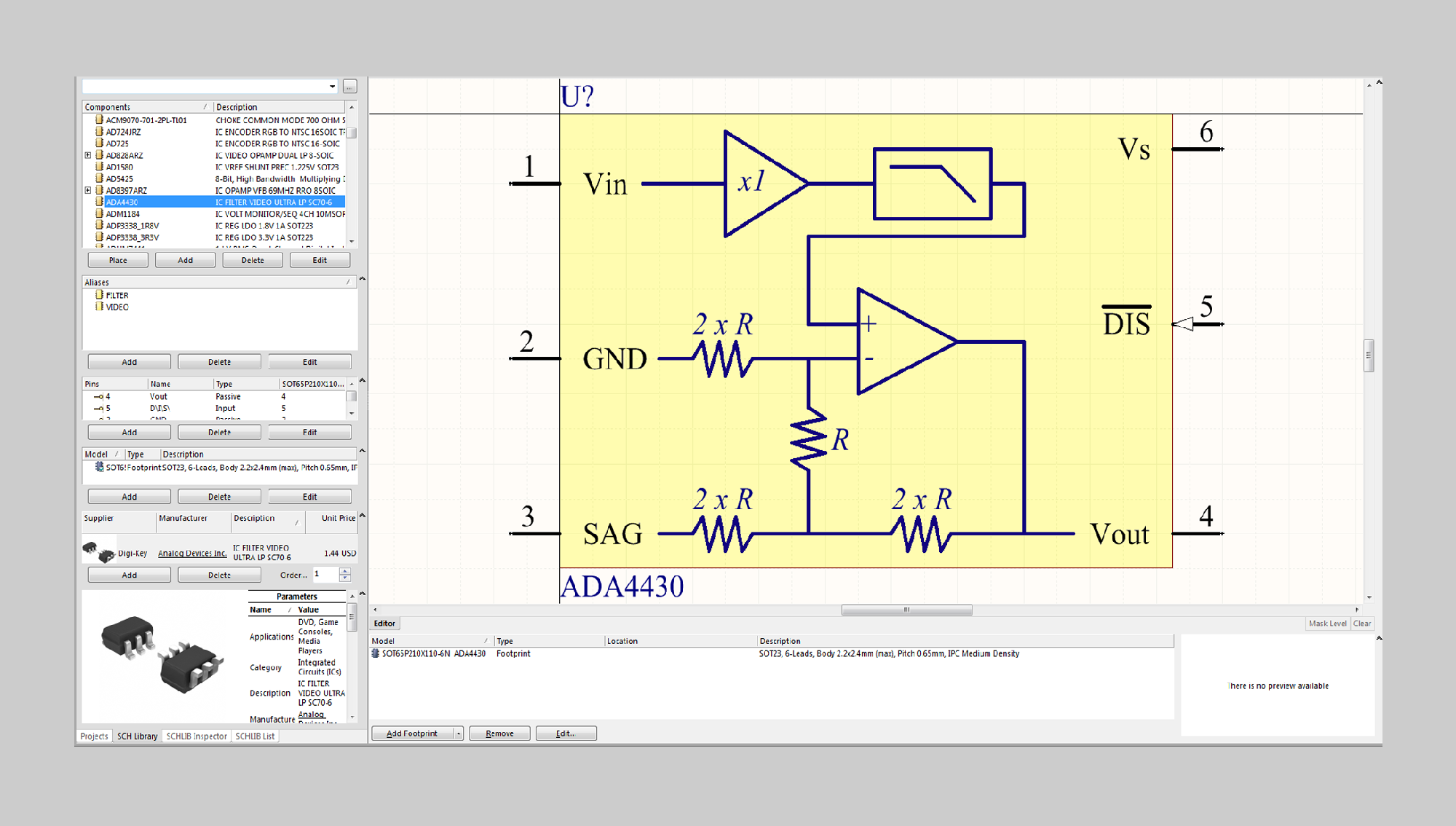Select pin 5 DIS pin icon
Screen dimensions: 1456x826
tap(98, 409)
